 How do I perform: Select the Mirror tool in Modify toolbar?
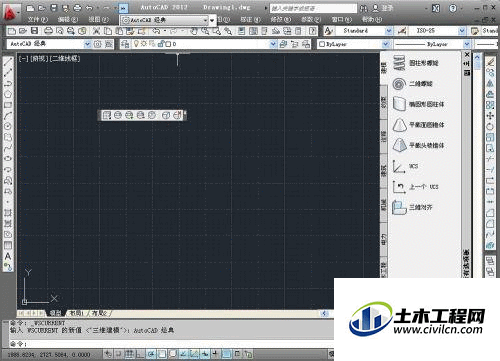tap(490, 83)
